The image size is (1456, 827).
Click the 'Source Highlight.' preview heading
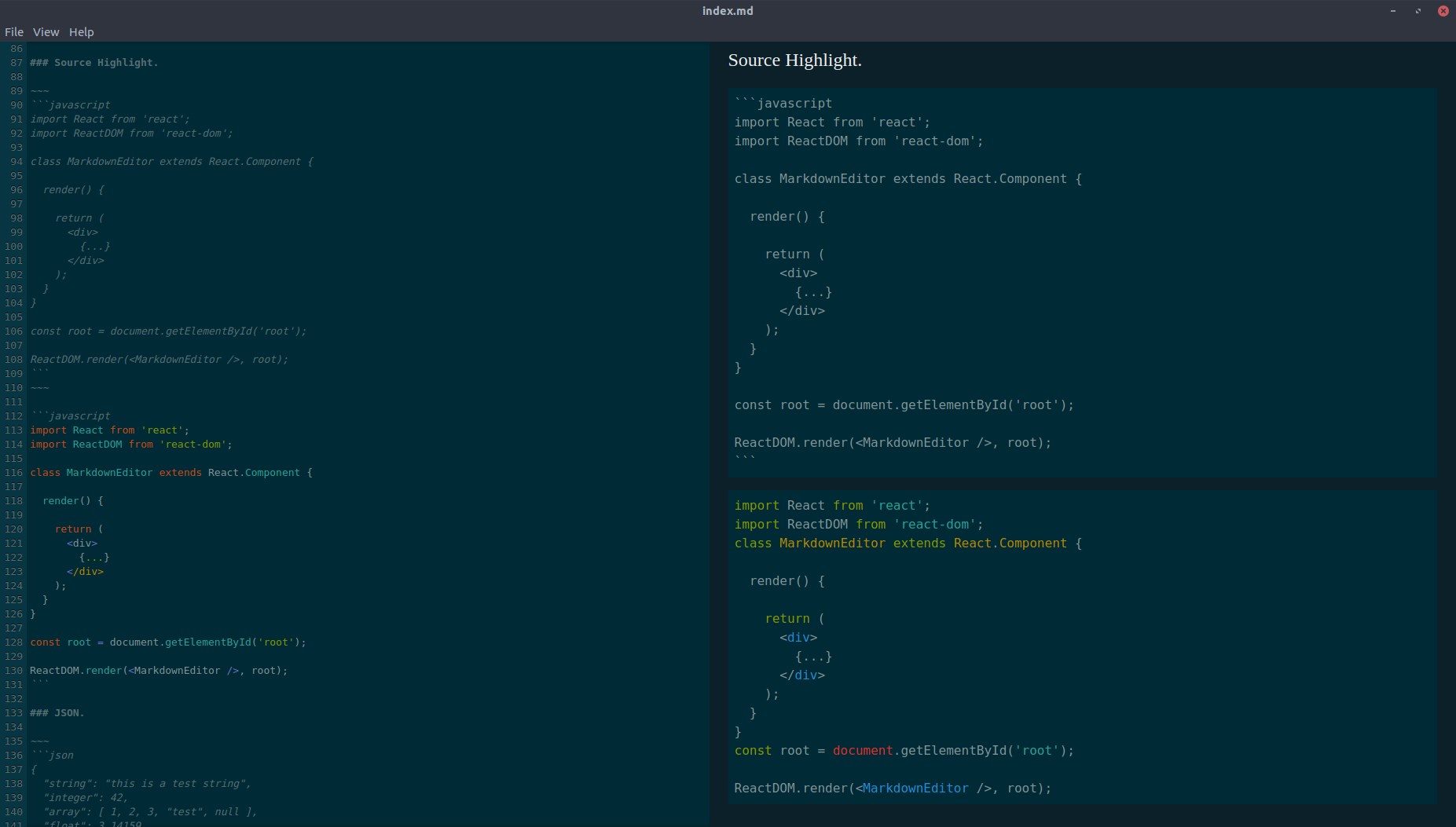794,60
